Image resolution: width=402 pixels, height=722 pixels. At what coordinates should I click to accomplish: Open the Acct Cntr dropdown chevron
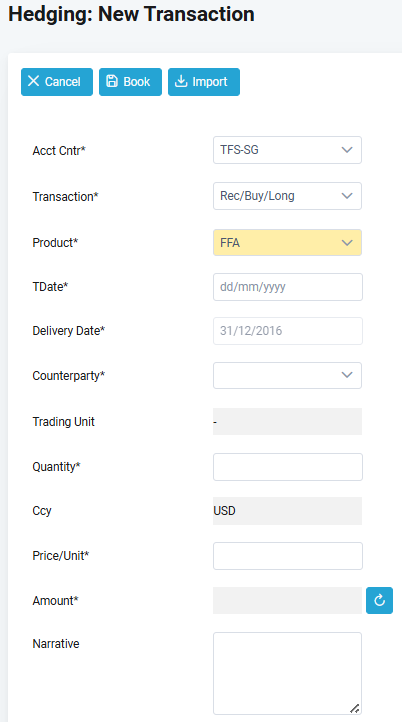tap(347, 150)
